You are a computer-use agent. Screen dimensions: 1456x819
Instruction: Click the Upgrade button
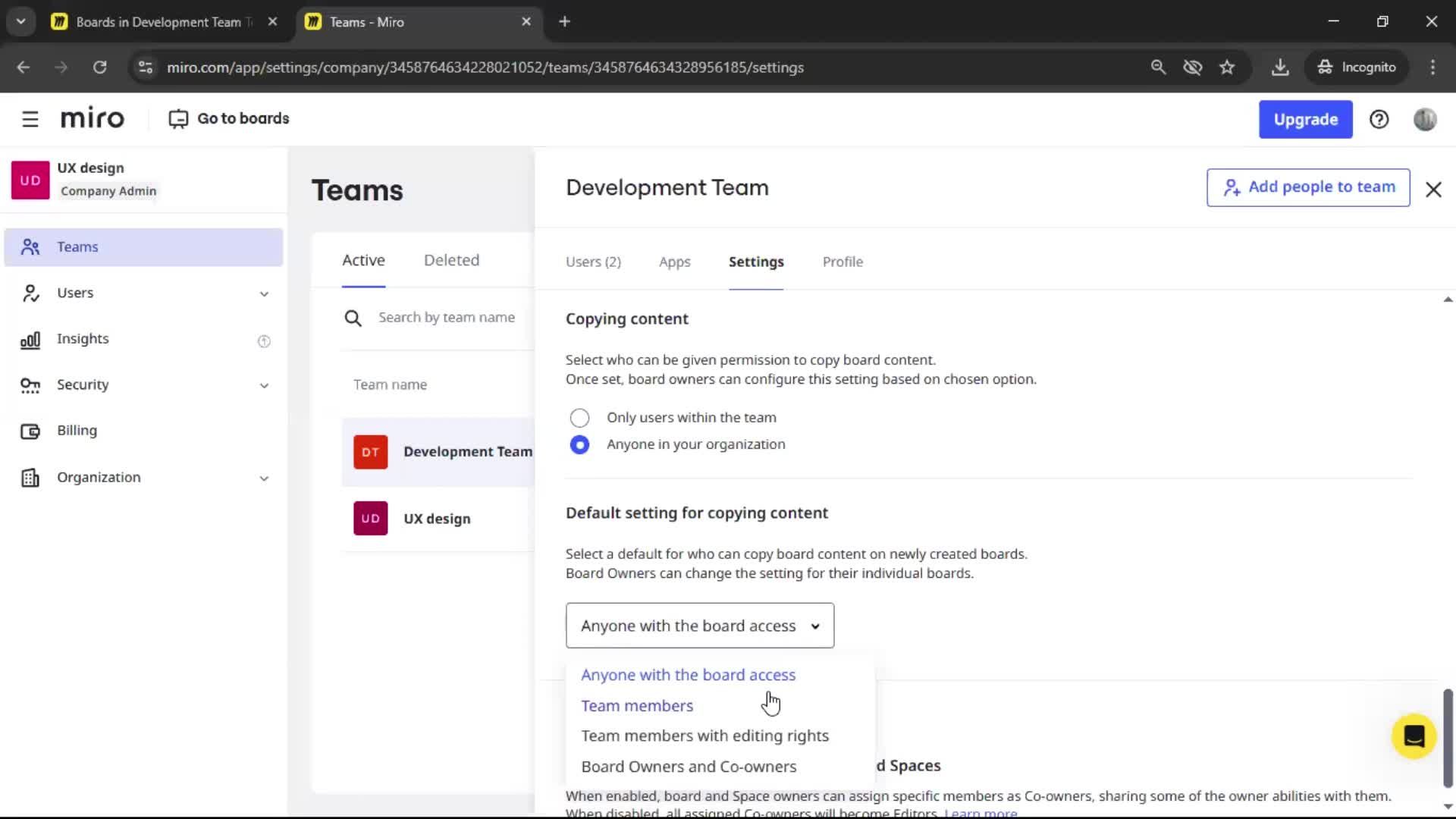(x=1305, y=119)
